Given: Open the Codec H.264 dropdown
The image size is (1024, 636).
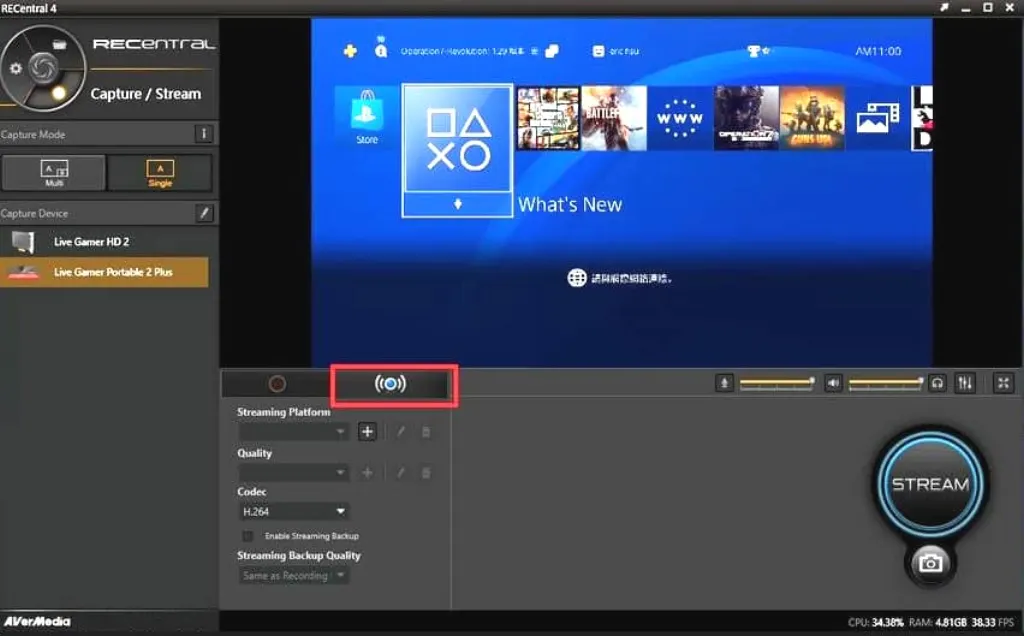Looking at the screenshot, I should click(x=293, y=511).
